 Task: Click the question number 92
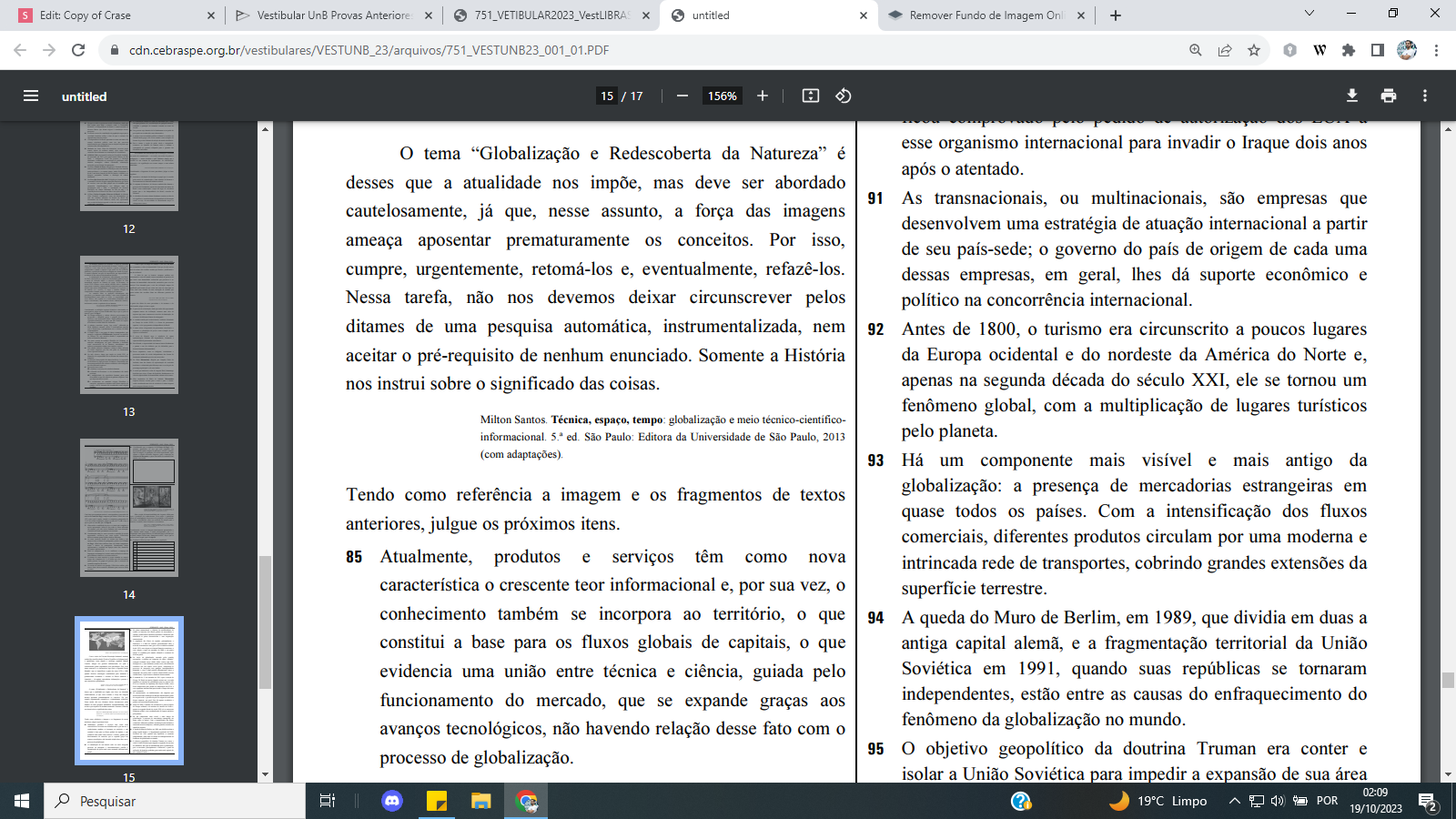875,329
